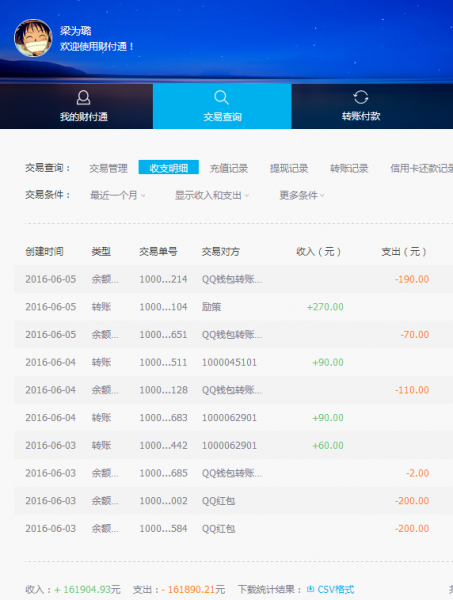The height and width of the screenshot is (600, 453).
Task: Click transaction number 1000...104
Action: coord(163,307)
